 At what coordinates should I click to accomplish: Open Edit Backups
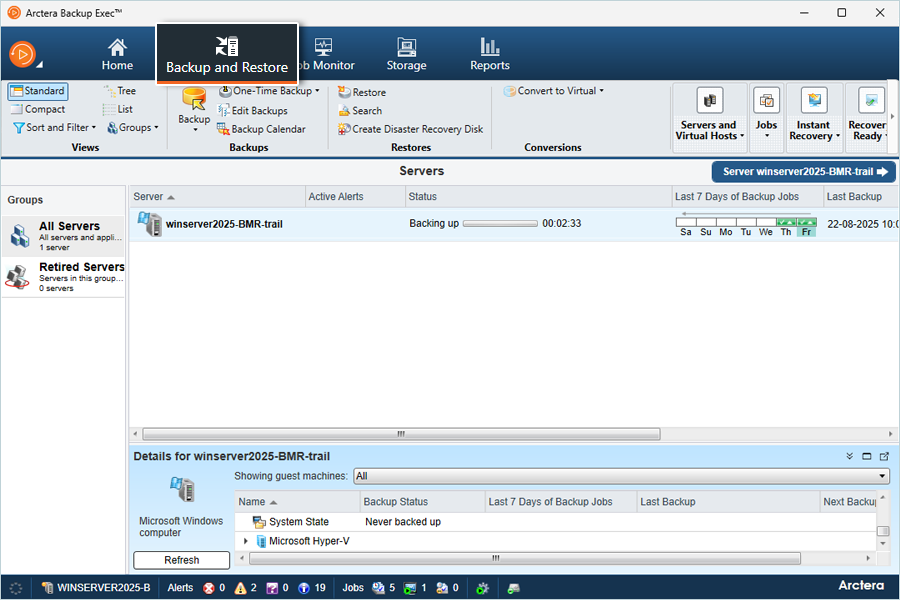(253, 111)
